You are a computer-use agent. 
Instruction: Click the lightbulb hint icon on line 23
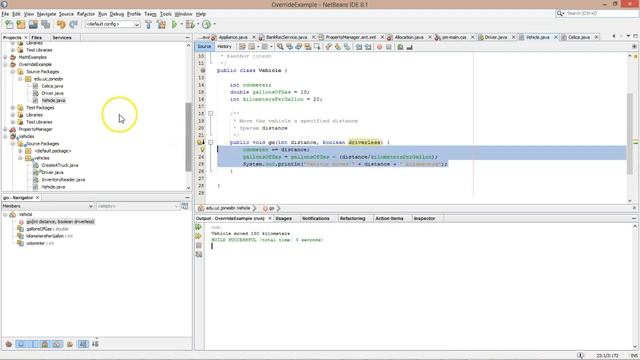pyautogui.click(x=202, y=150)
